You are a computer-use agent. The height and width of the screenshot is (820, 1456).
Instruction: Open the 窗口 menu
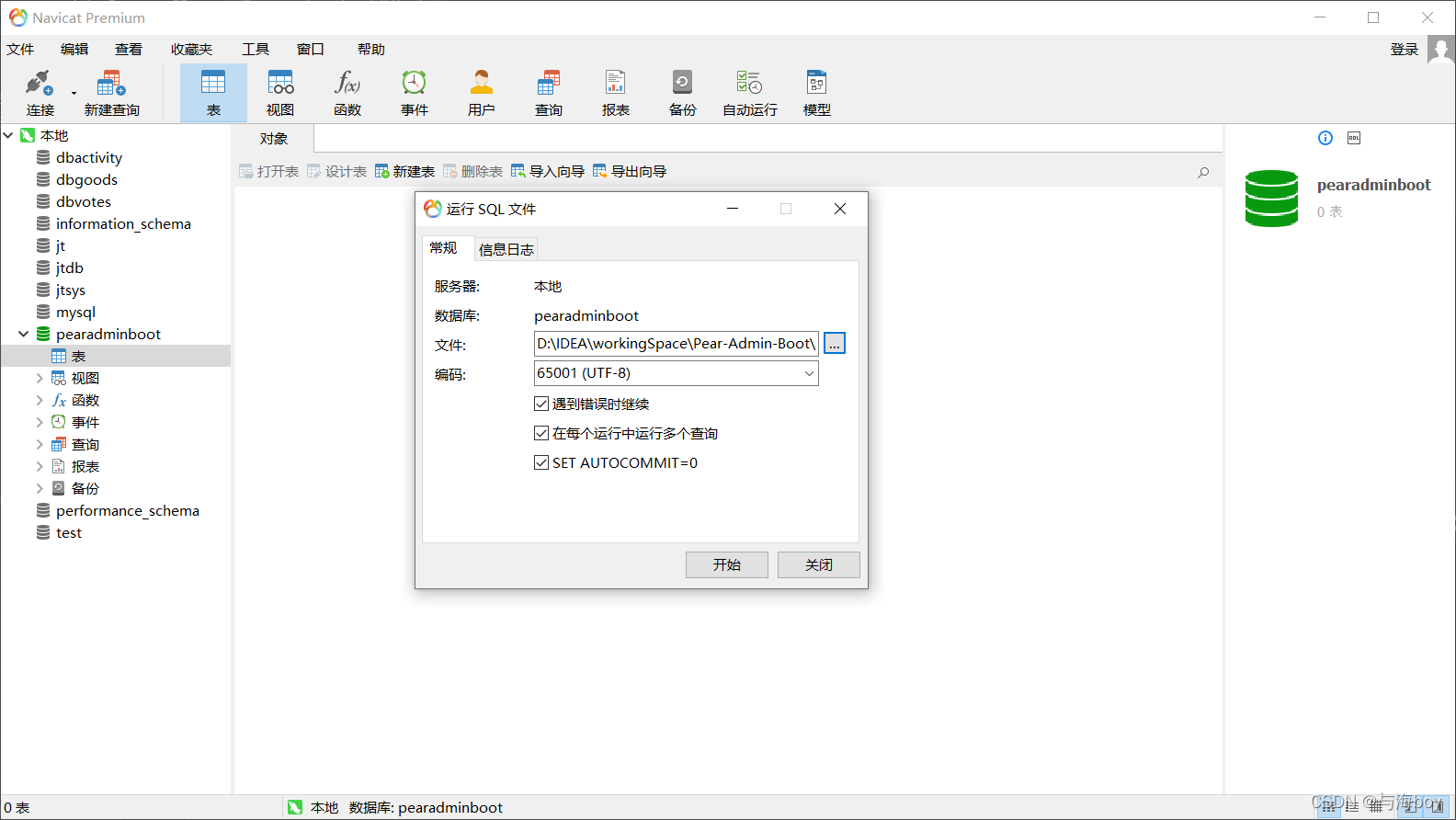[311, 50]
